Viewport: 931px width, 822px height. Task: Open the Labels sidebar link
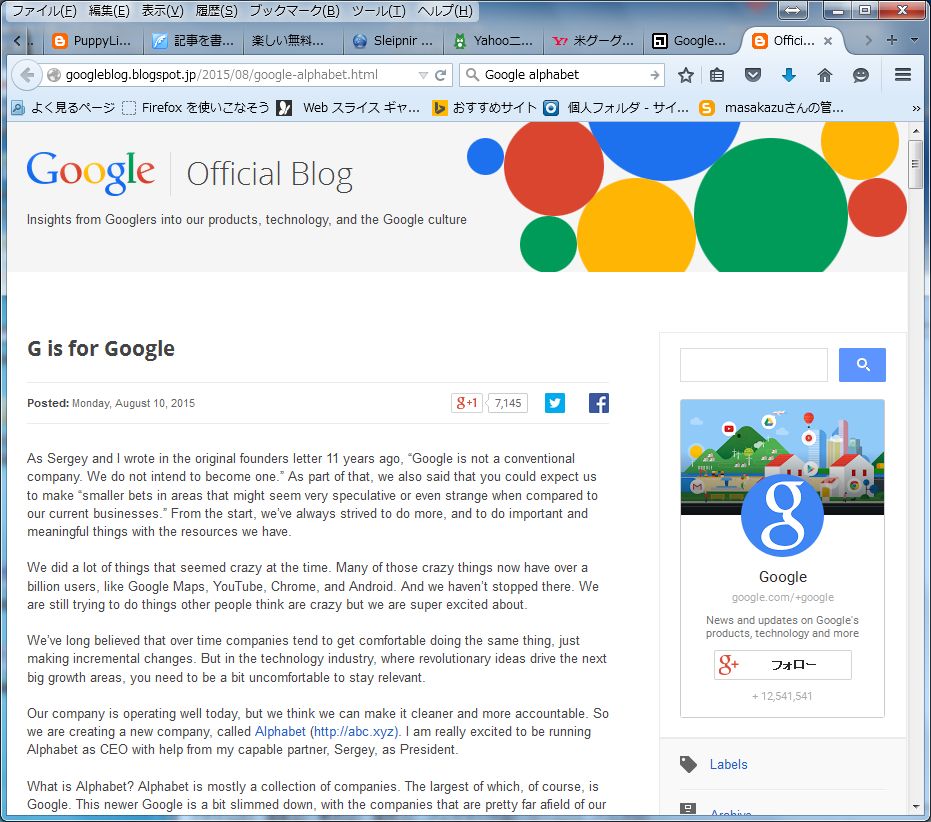729,764
